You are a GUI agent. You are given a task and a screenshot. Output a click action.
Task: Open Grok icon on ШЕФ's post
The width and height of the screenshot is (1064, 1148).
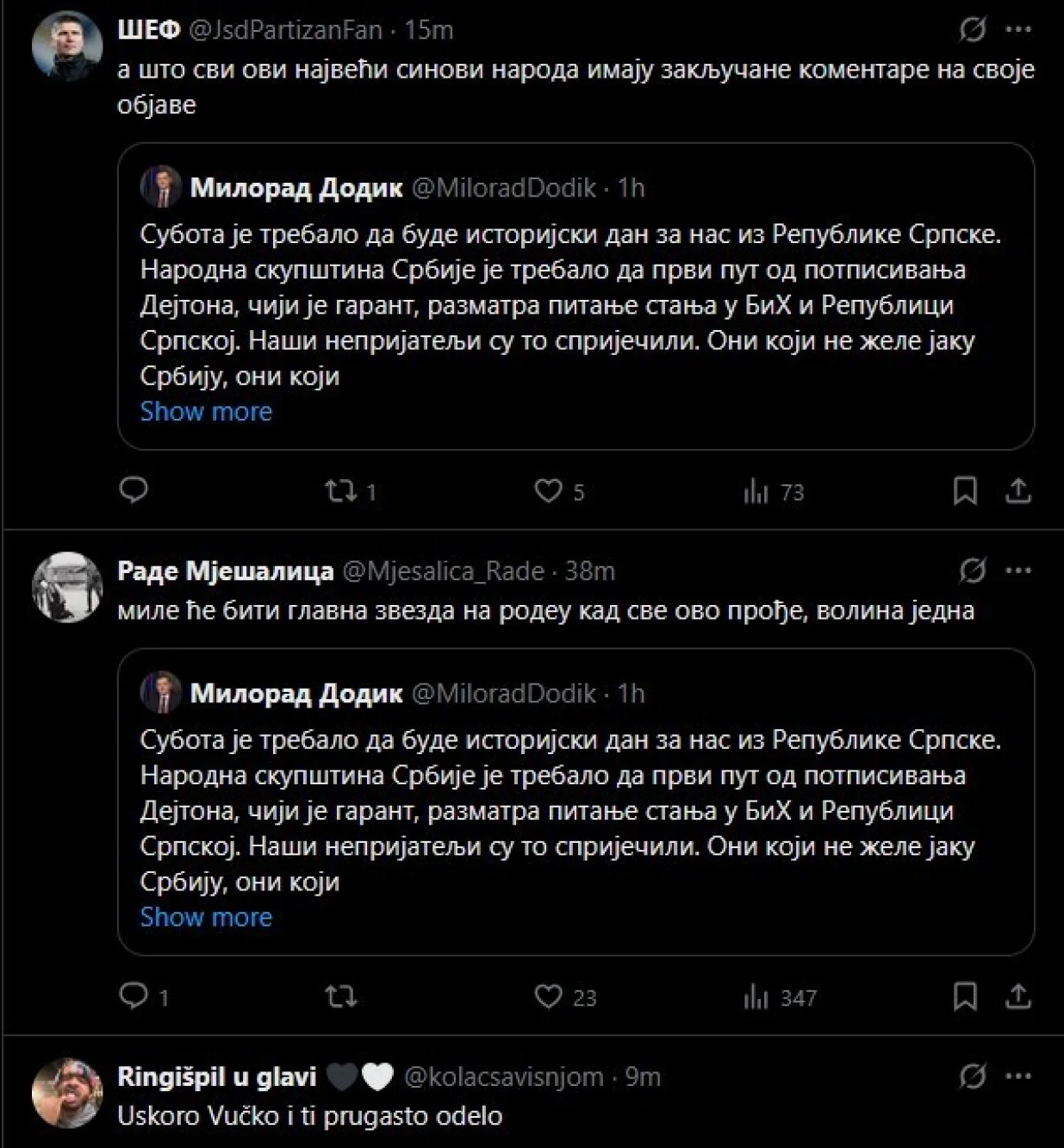(973, 30)
